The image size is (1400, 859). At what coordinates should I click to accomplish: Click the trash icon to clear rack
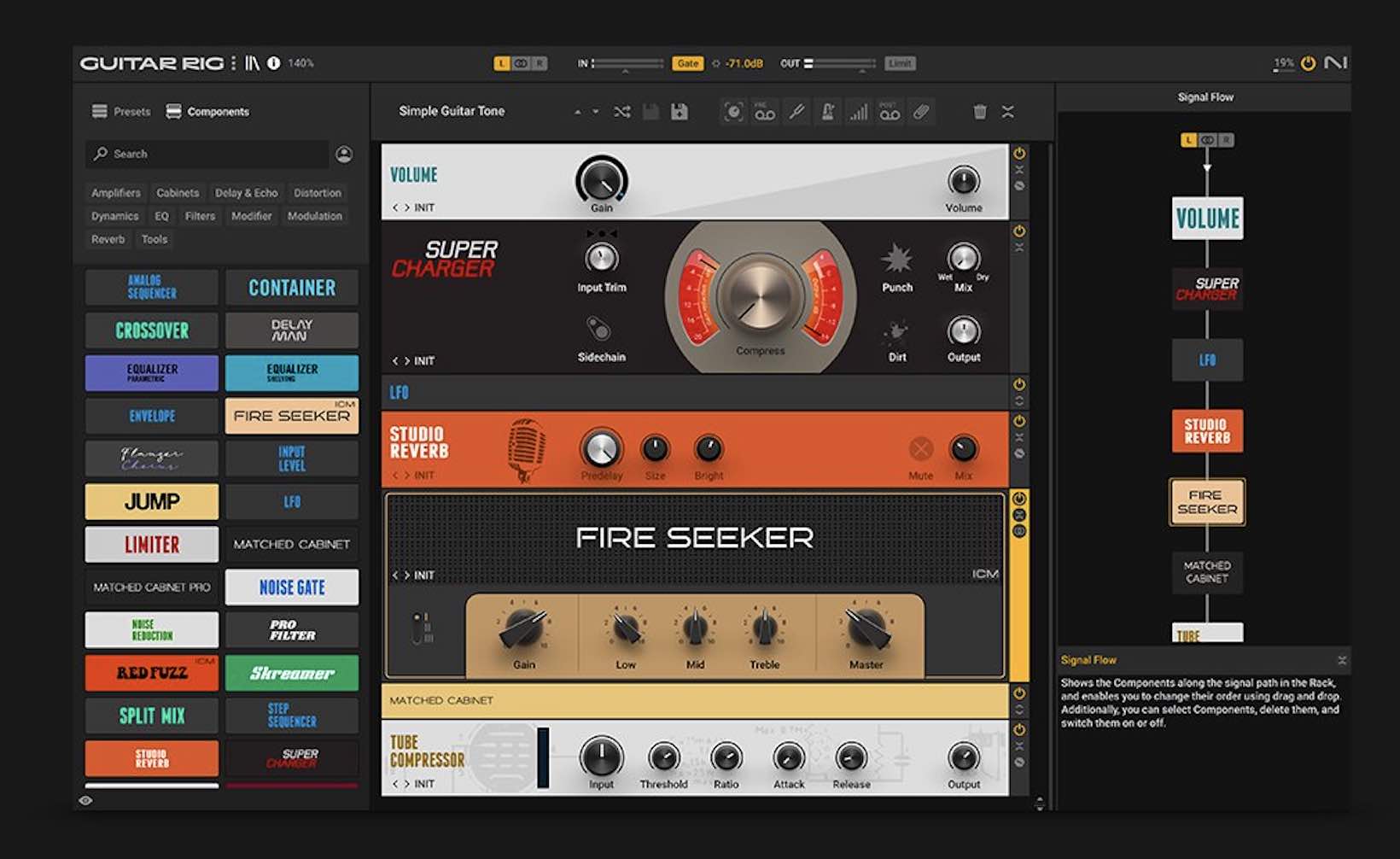point(980,112)
